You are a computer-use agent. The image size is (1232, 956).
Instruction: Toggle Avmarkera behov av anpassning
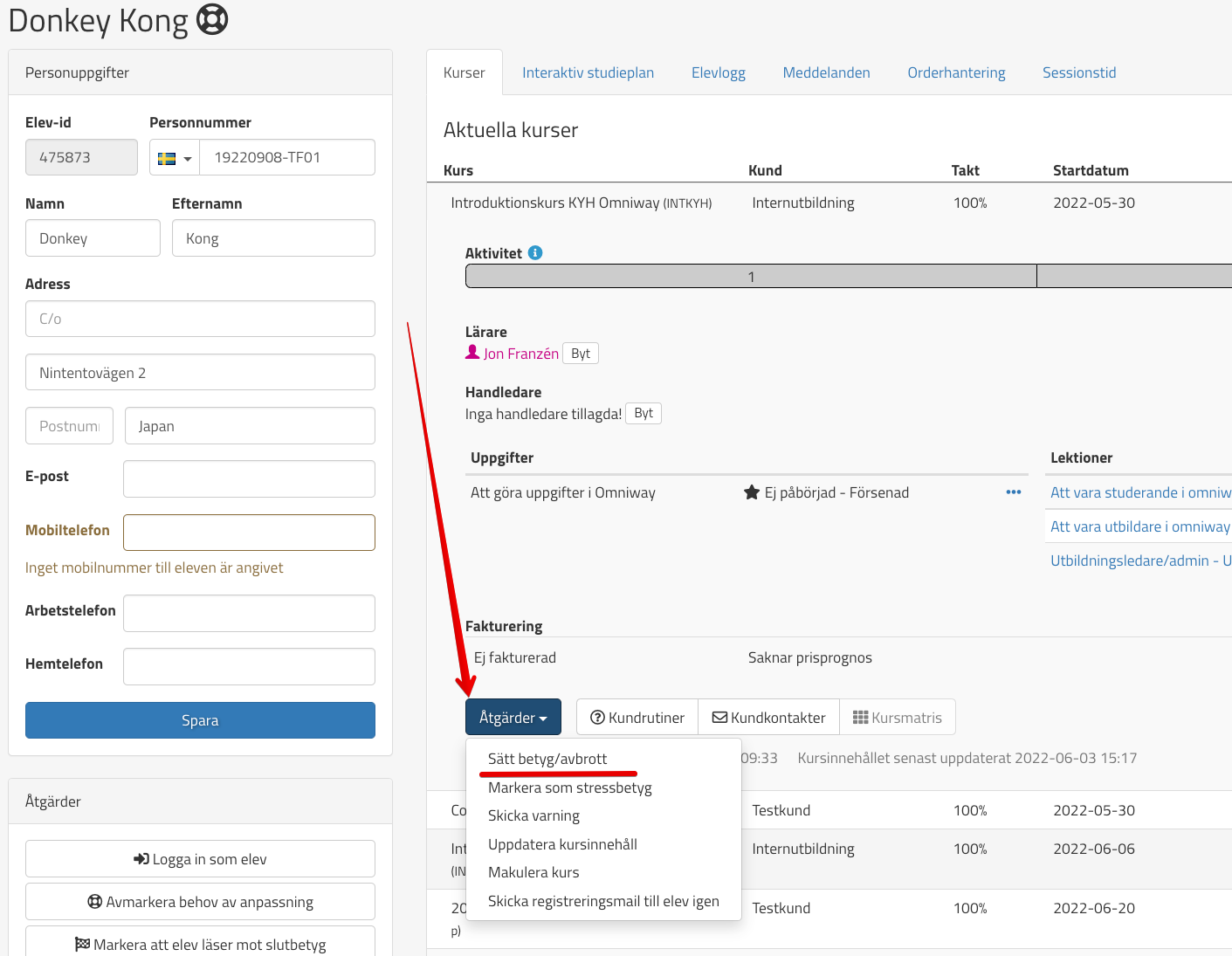[x=200, y=902]
